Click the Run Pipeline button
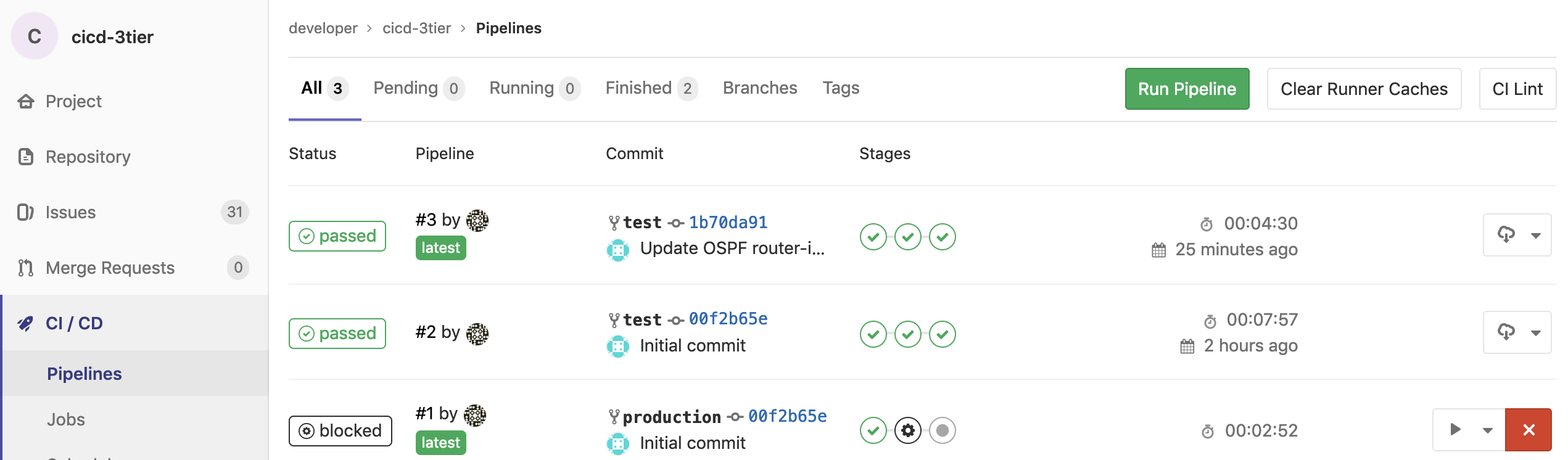The image size is (1568, 460). 1187,89
